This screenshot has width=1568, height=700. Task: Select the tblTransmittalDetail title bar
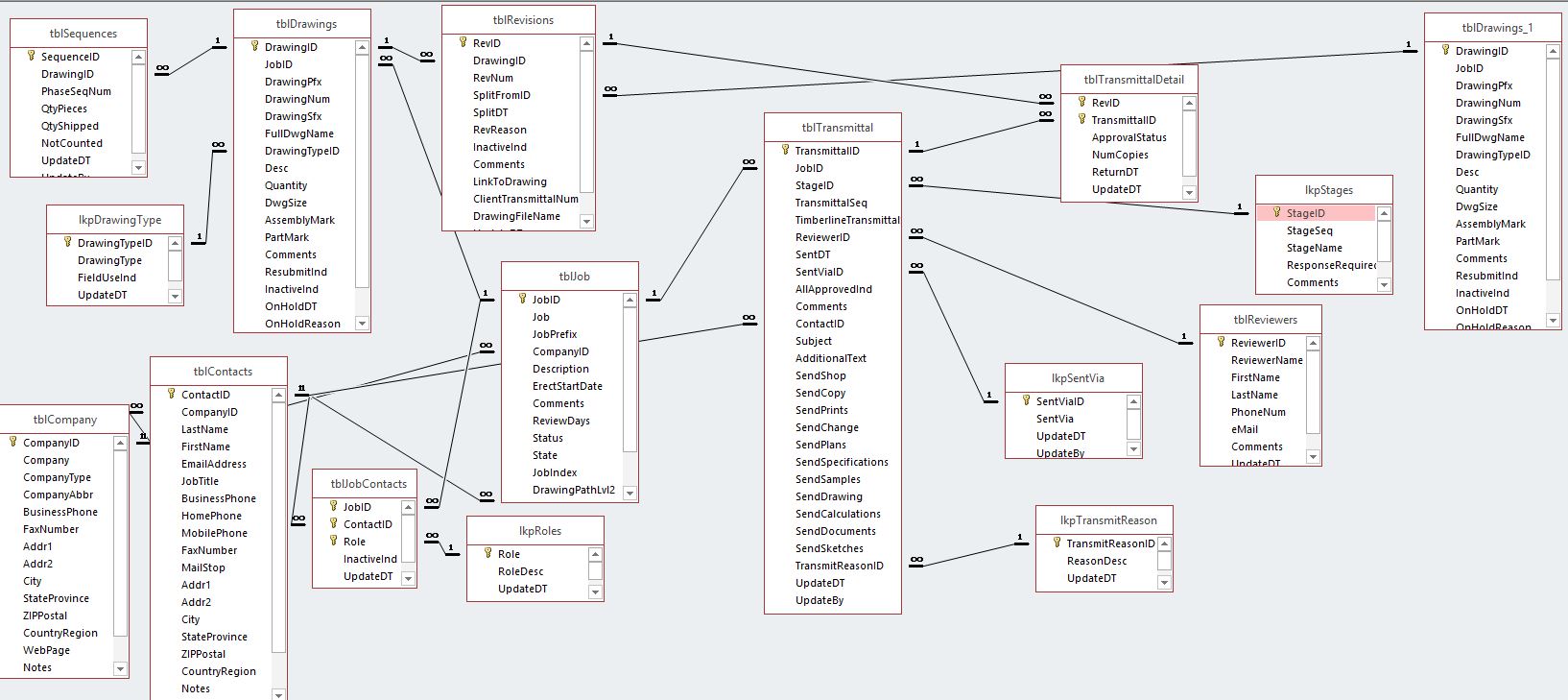(x=1133, y=80)
